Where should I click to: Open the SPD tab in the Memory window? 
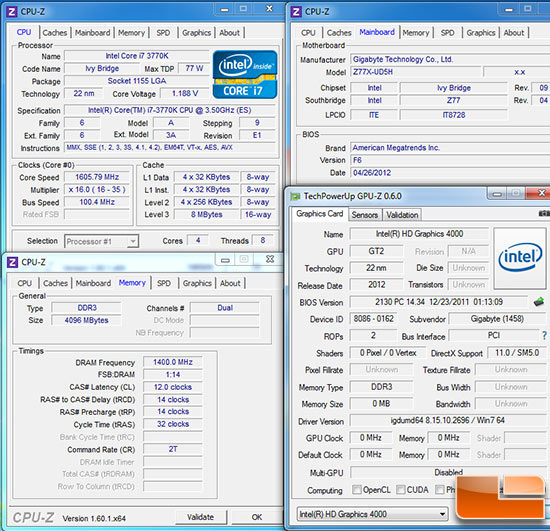pos(164,283)
